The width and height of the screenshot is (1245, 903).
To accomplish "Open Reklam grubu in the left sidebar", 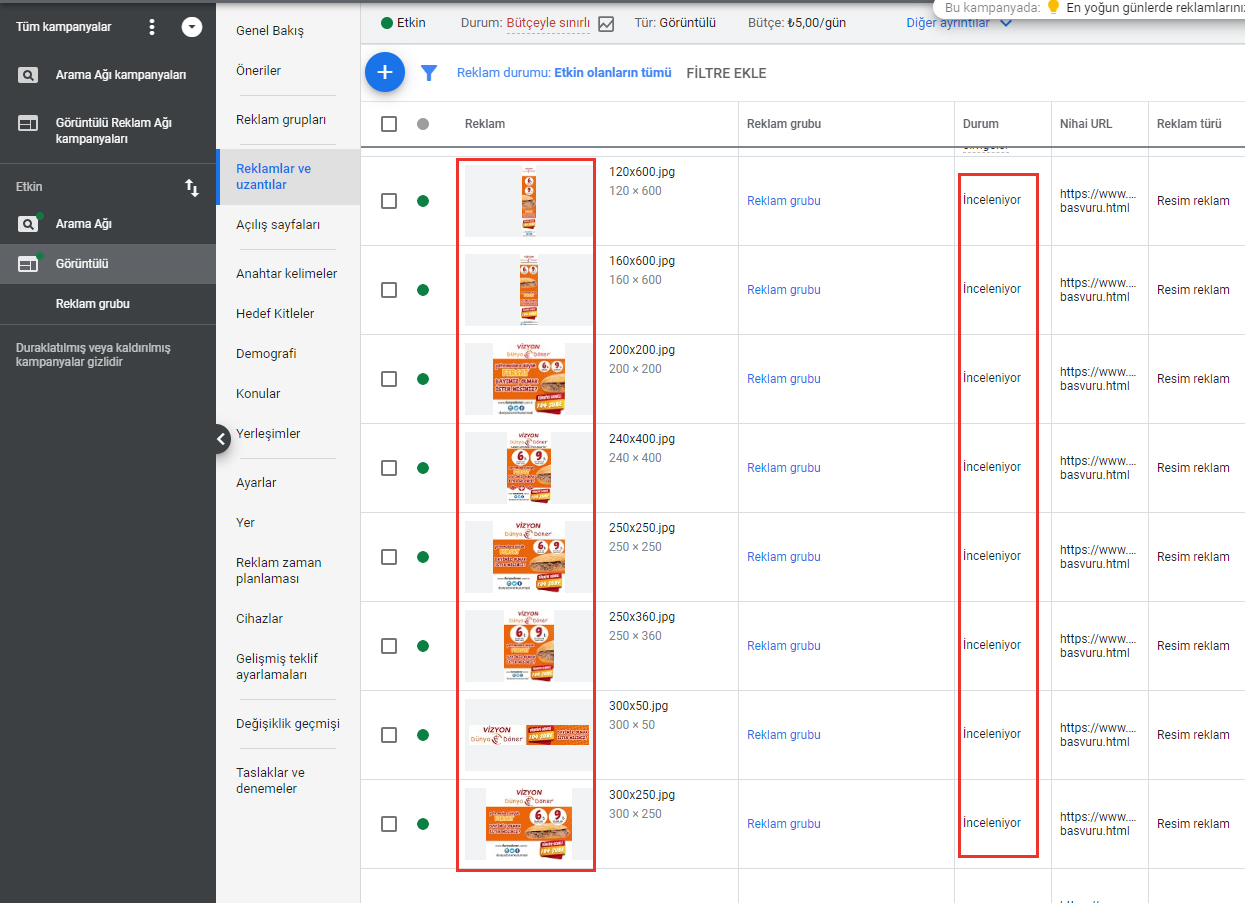I will pyautogui.click(x=93, y=304).
